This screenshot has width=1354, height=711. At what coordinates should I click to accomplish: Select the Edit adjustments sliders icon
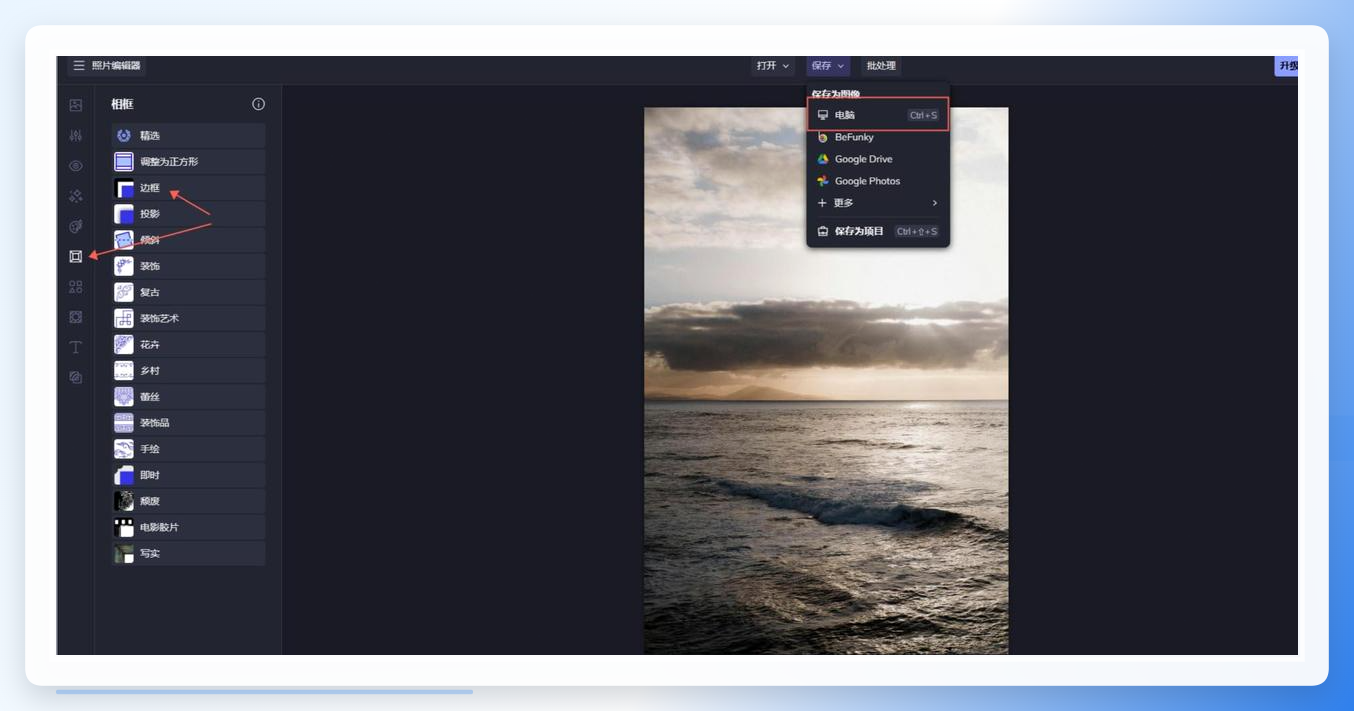coord(76,135)
